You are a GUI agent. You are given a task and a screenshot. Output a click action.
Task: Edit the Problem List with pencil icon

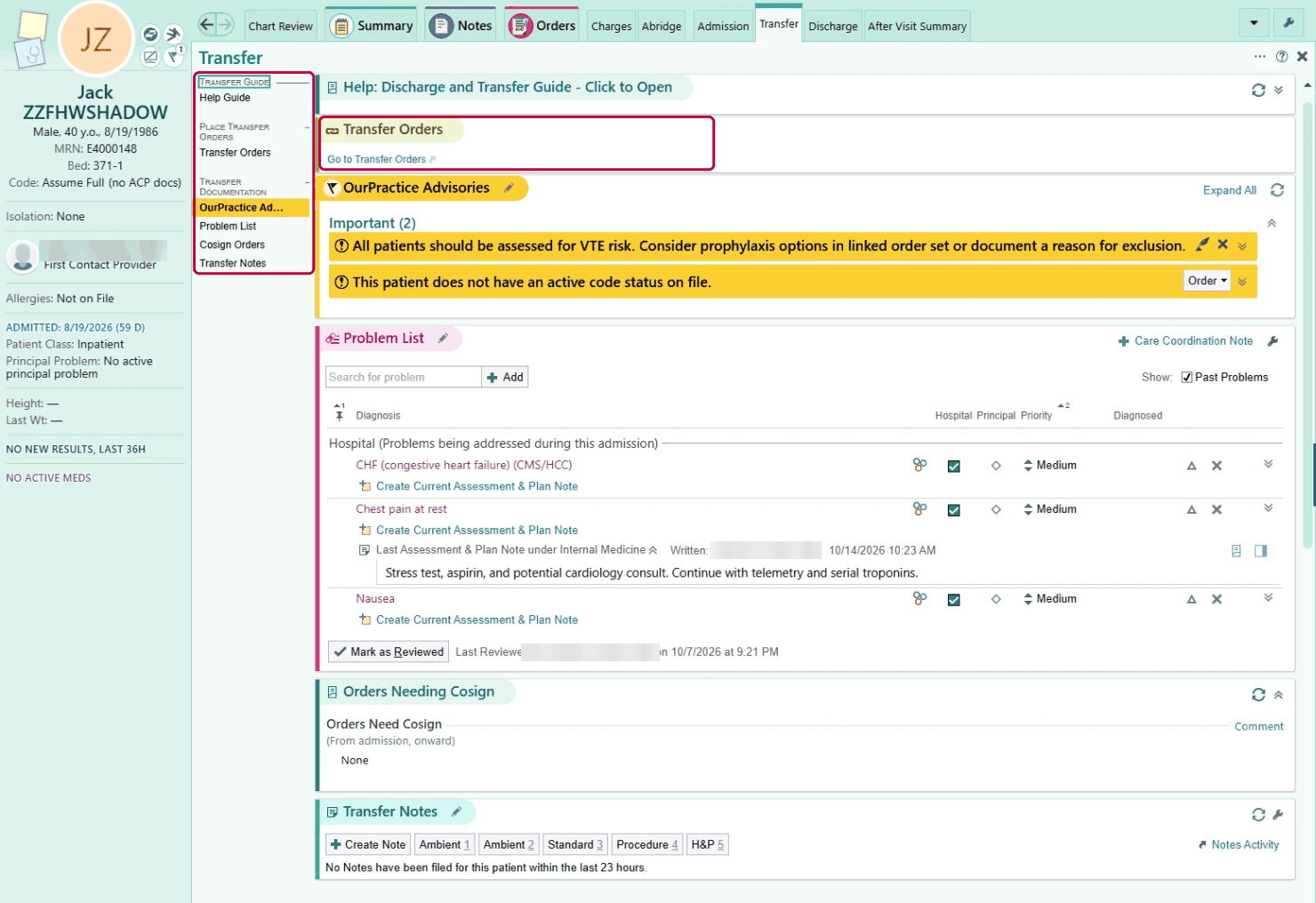(443, 339)
